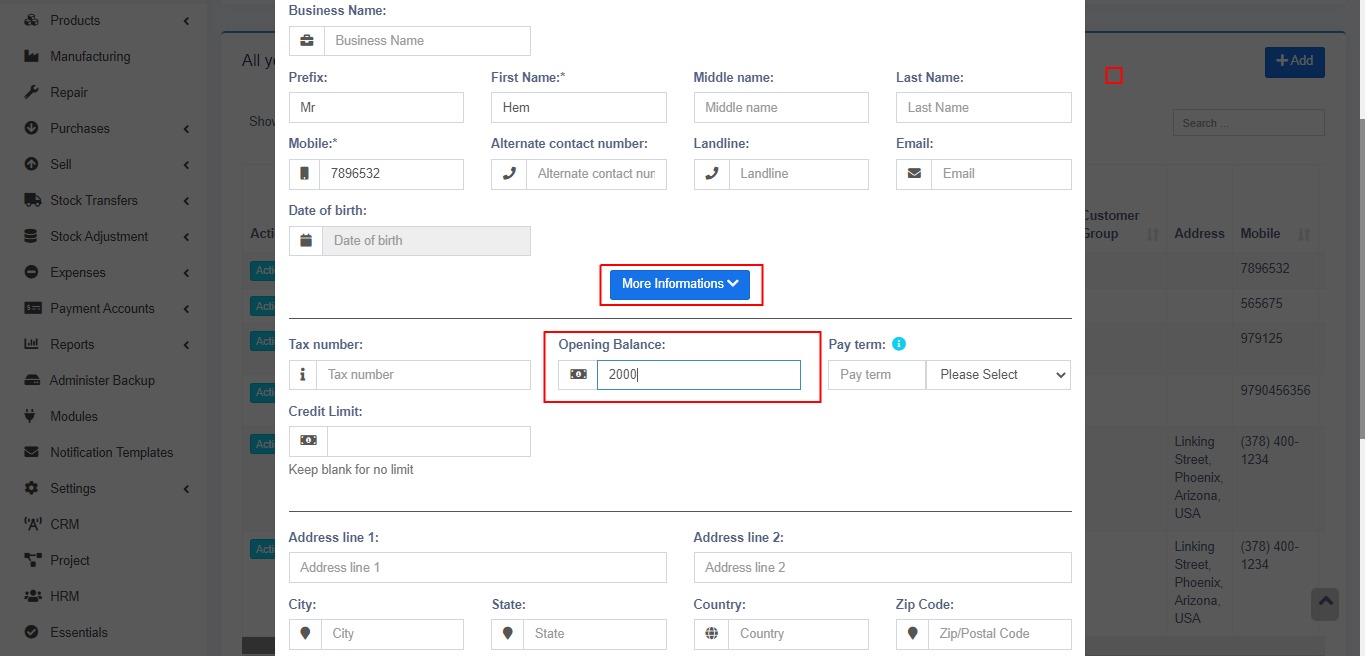
Task: Open the Pay term Please Select dropdown
Action: [x=998, y=375]
